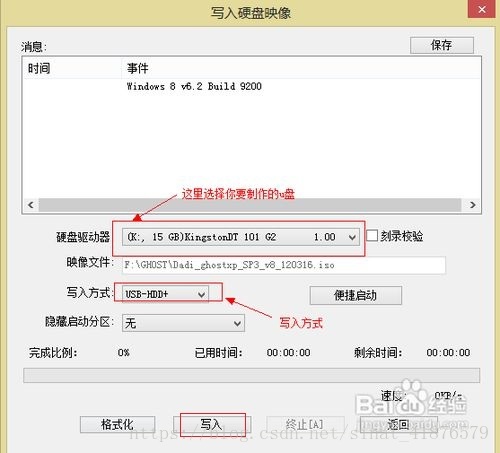Click the 写入 button
This screenshot has height=453, width=500.
coord(212,424)
